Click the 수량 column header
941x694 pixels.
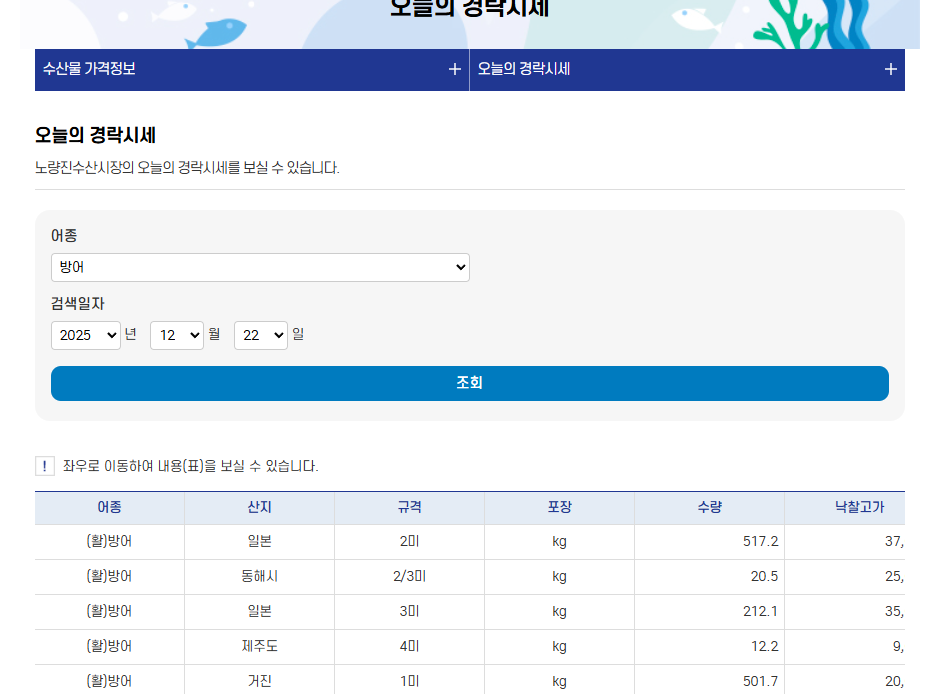[x=709, y=508]
